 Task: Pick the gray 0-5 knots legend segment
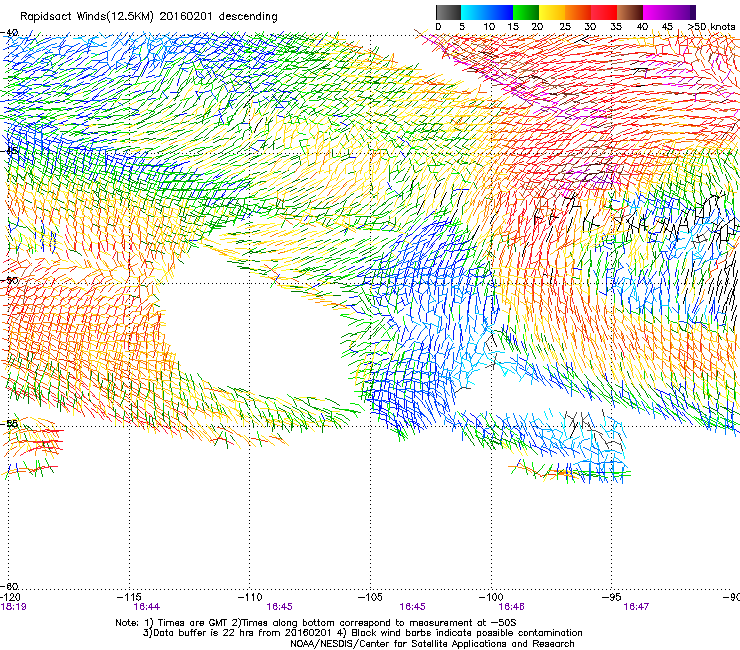448,12
